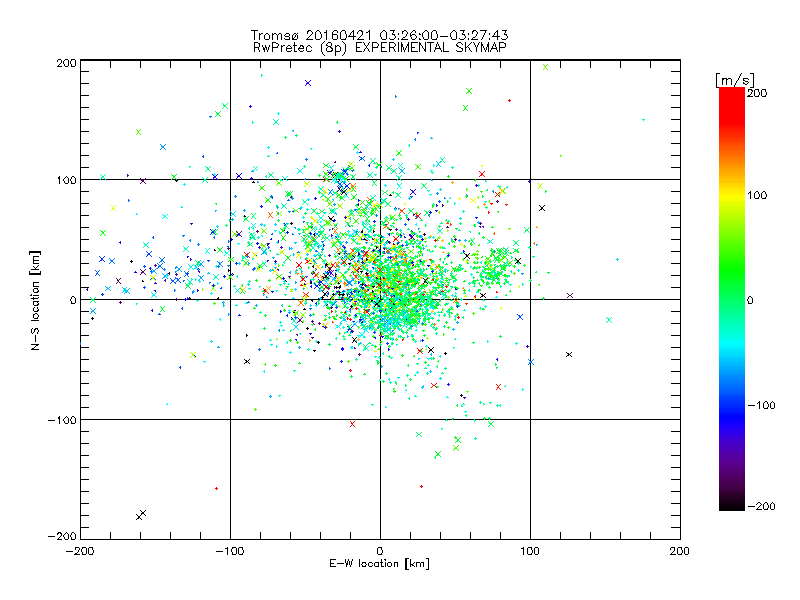Click the colorbar label '-100'
Viewport: 800px width, 600px height.
tap(761, 406)
